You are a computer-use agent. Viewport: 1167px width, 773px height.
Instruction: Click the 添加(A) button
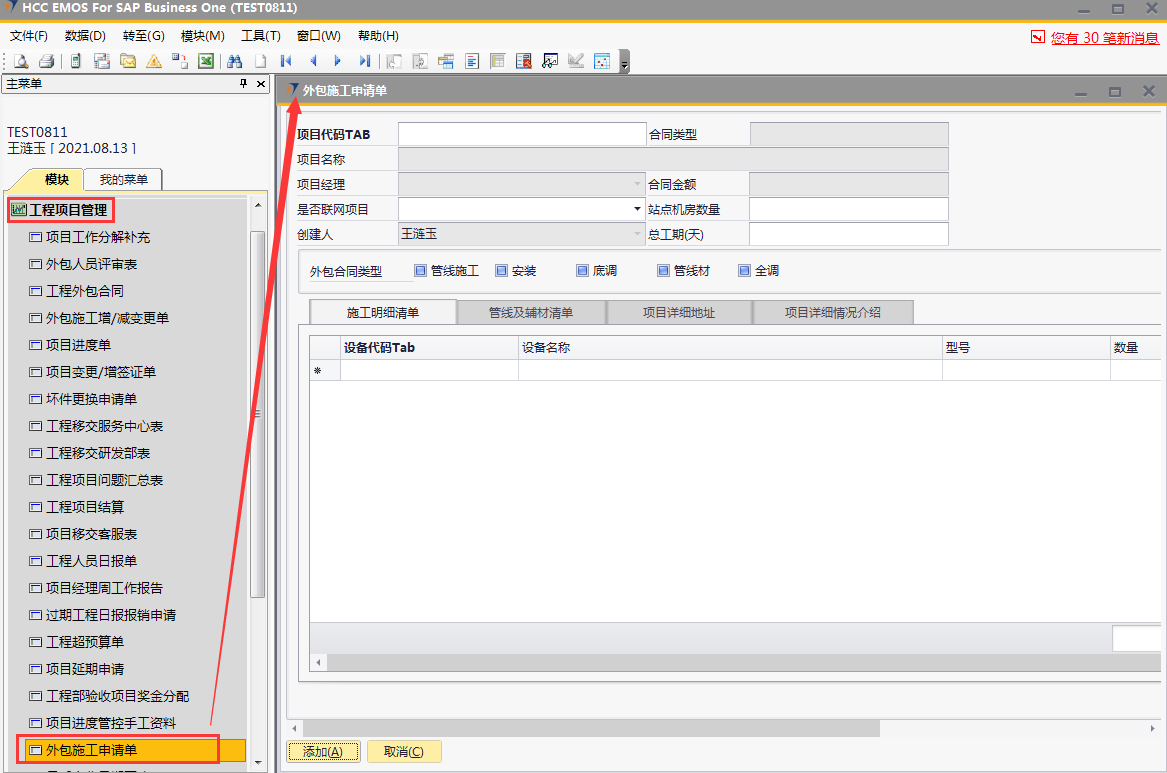click(322, 752)
